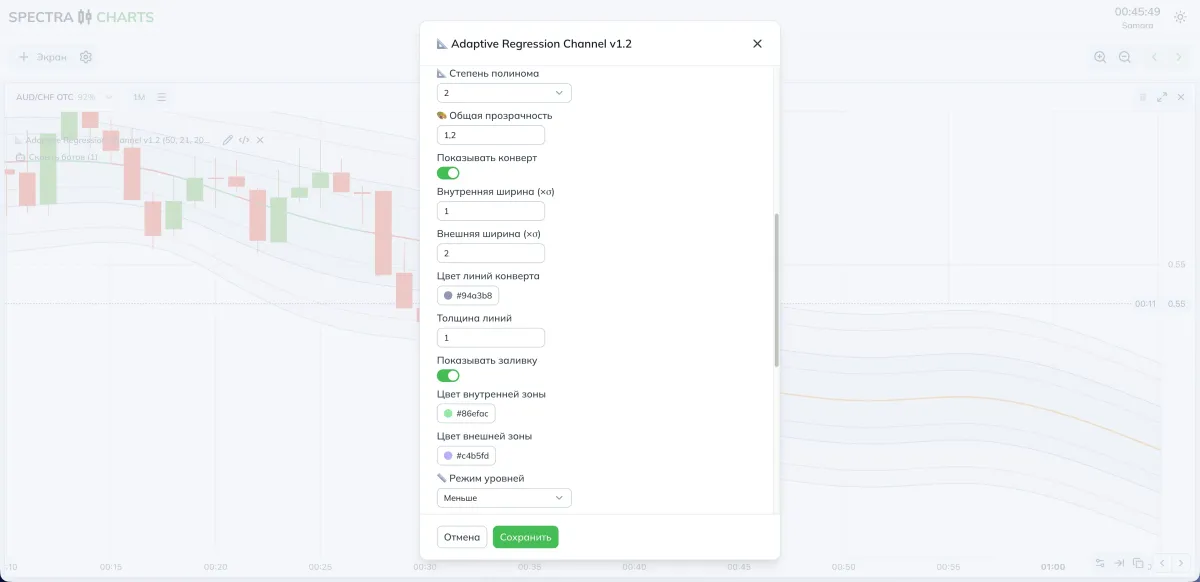The height and width of the screenshot is (582, 1200).
Task: Expand chart to fullscreen
Action: [1162, 97]
